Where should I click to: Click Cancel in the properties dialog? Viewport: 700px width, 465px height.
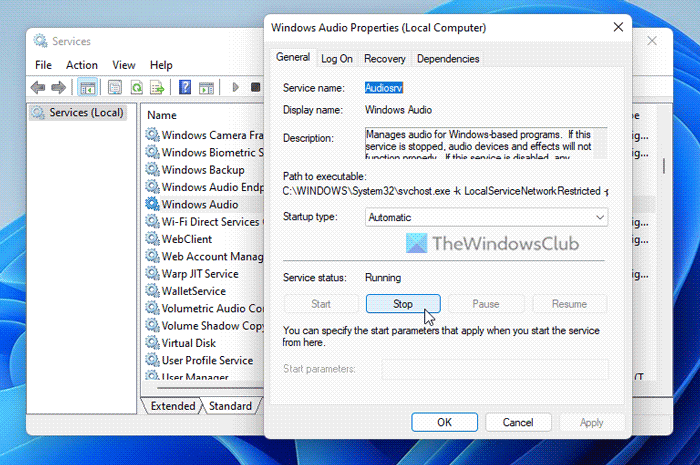[x=518, y=422]
